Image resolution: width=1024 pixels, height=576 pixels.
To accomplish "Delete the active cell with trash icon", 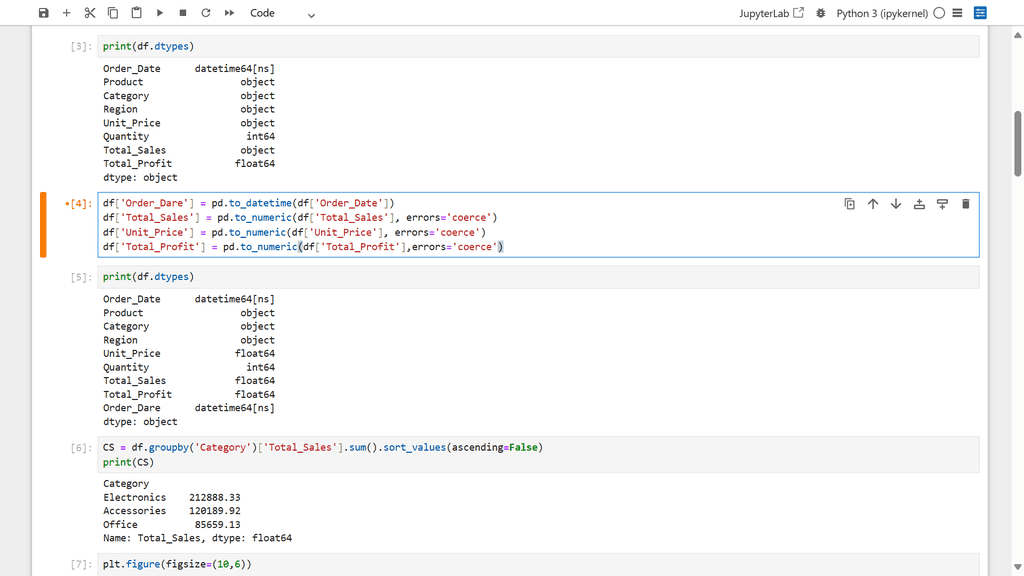I will [x=966, y=204].
